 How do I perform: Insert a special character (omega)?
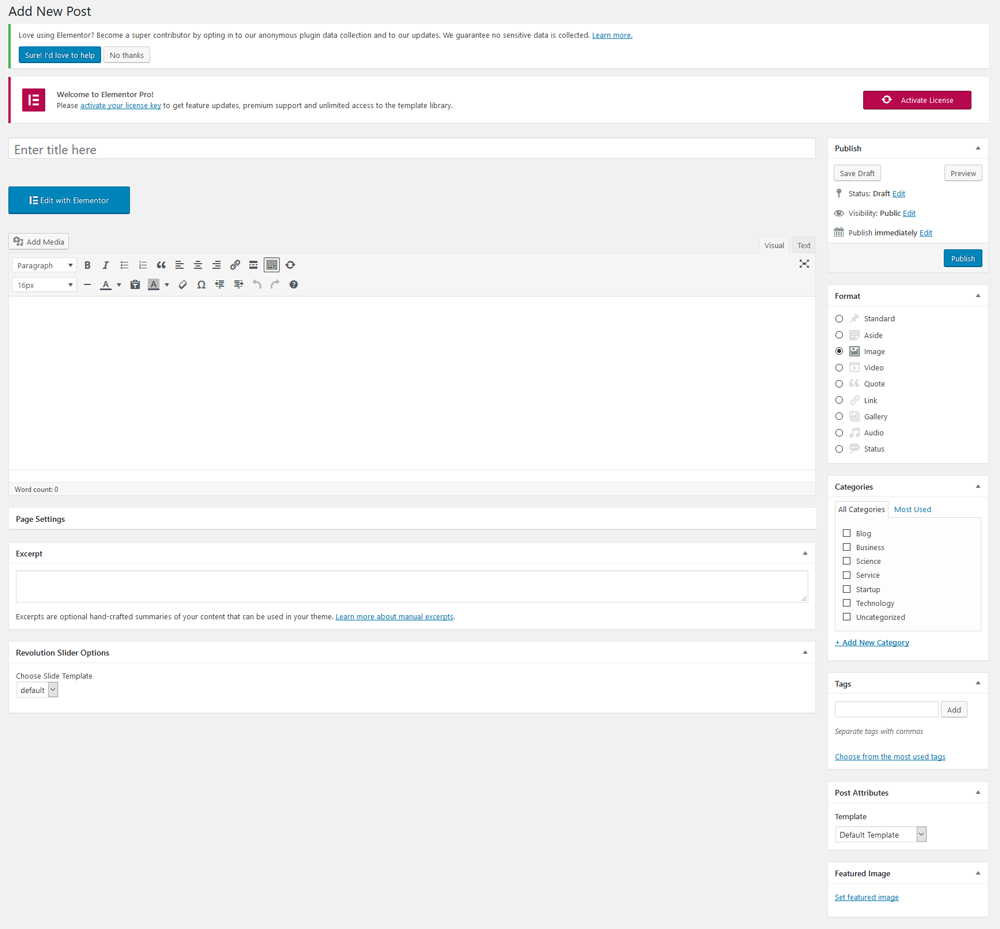coord(201,285)
